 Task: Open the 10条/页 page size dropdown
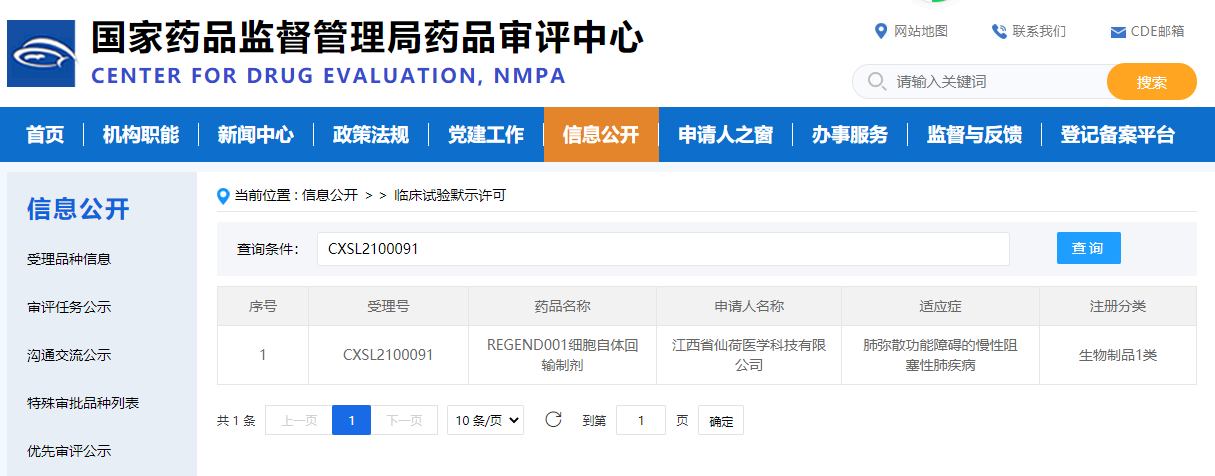click(485, 421)
